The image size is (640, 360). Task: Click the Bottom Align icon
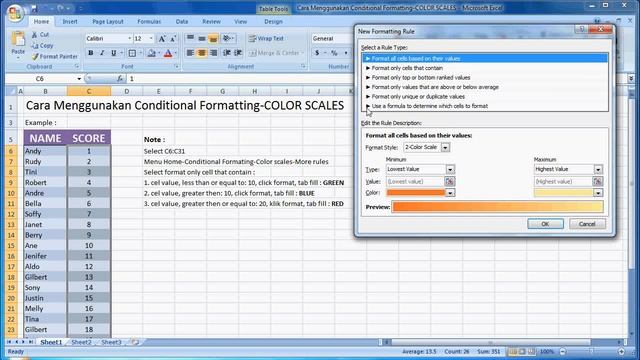pyautogui.click(x=213, y=38)
